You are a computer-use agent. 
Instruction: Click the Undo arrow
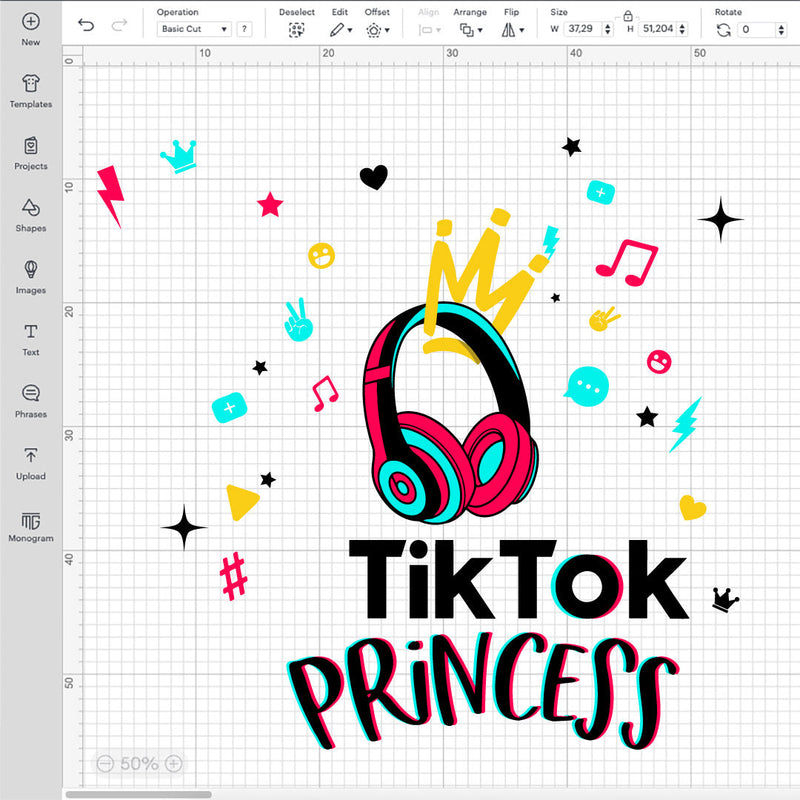pos(85,28)
